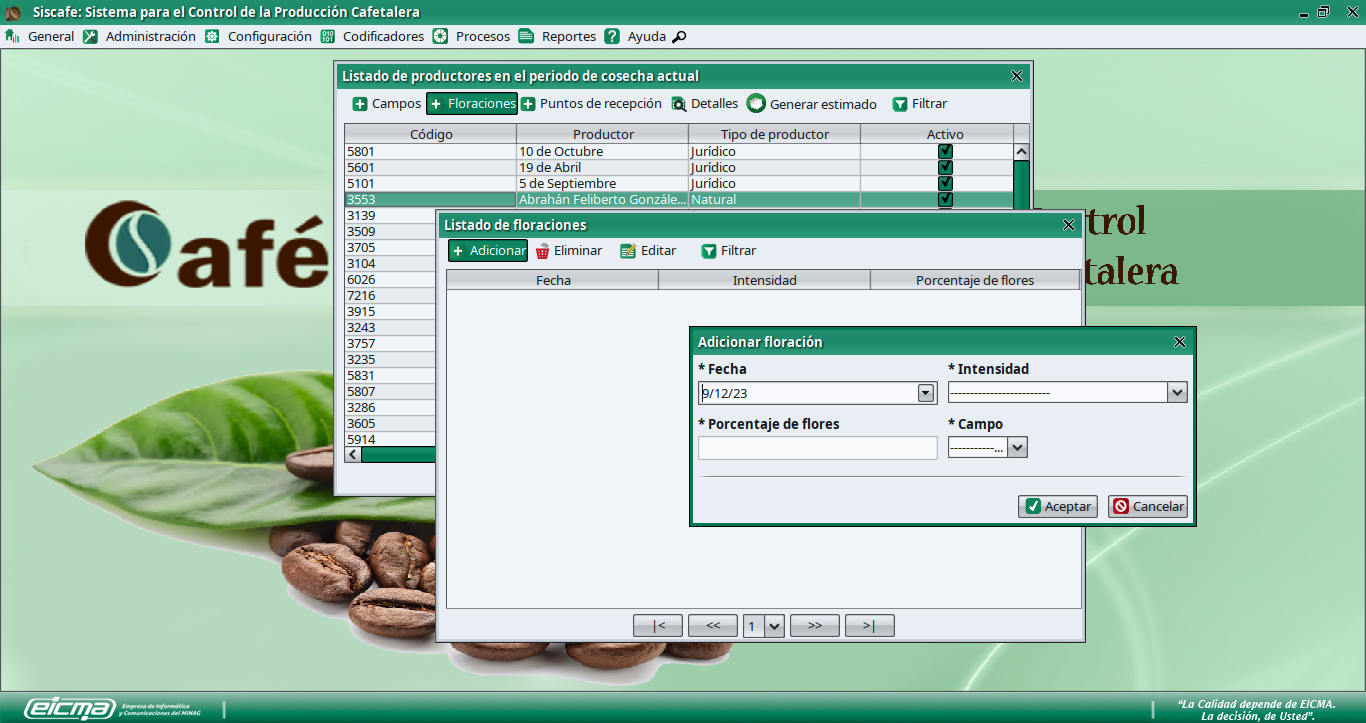This screenshot has width=1366, height=723.
Task: Open Puntos de recepción toolbar item
Action: pyautogui.click(x=590, y=104)
